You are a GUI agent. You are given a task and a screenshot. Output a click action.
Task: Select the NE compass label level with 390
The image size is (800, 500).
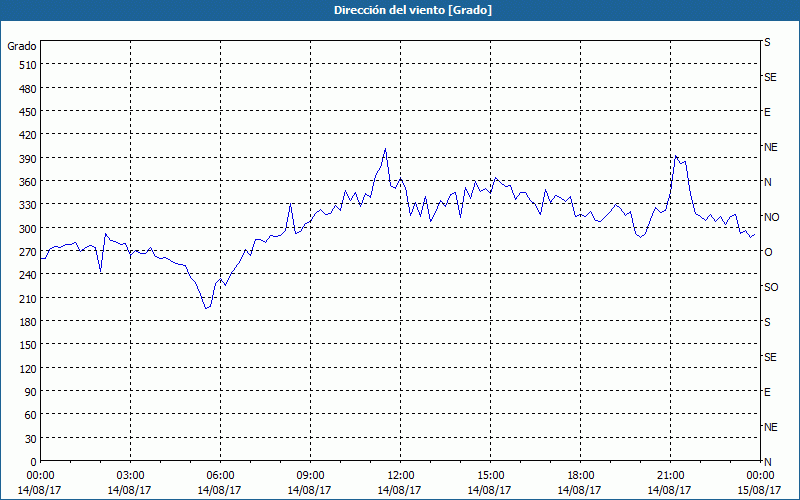pyautogui.click(x=771, y=147)
